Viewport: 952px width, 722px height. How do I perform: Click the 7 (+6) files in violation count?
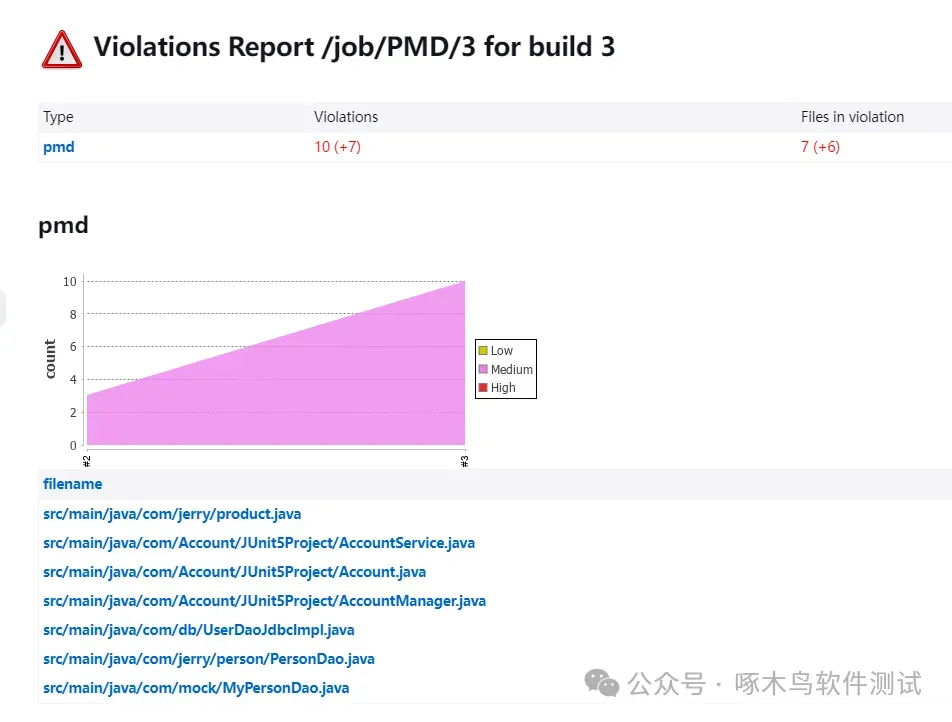[820, 147]
